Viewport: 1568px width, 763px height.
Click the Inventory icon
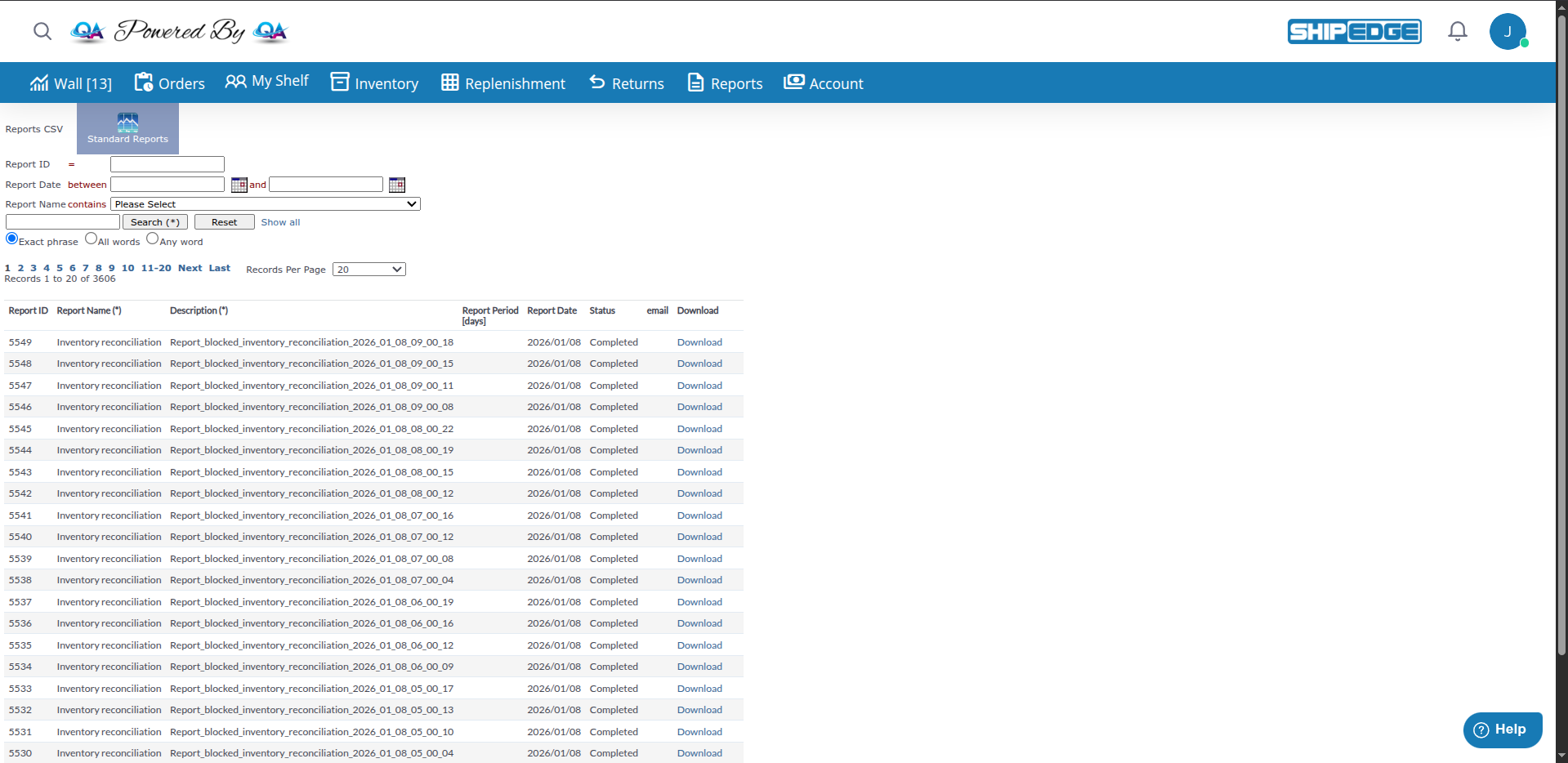(340, 83)
